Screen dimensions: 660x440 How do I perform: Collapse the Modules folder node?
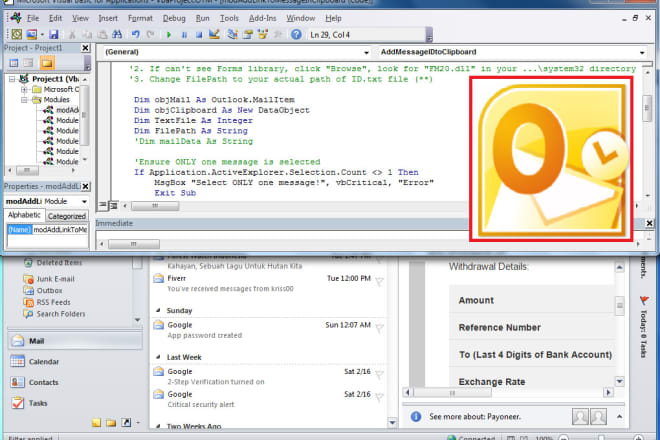24,100
